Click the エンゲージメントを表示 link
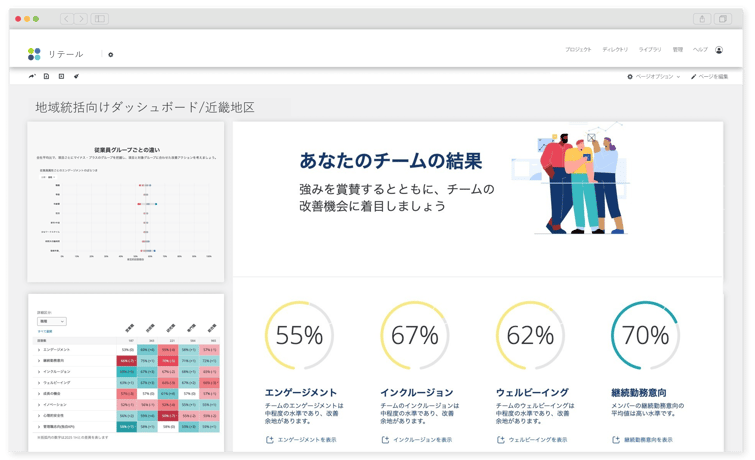Image resolution: width=755 pixels, height=460 pixels. (307, 440)
